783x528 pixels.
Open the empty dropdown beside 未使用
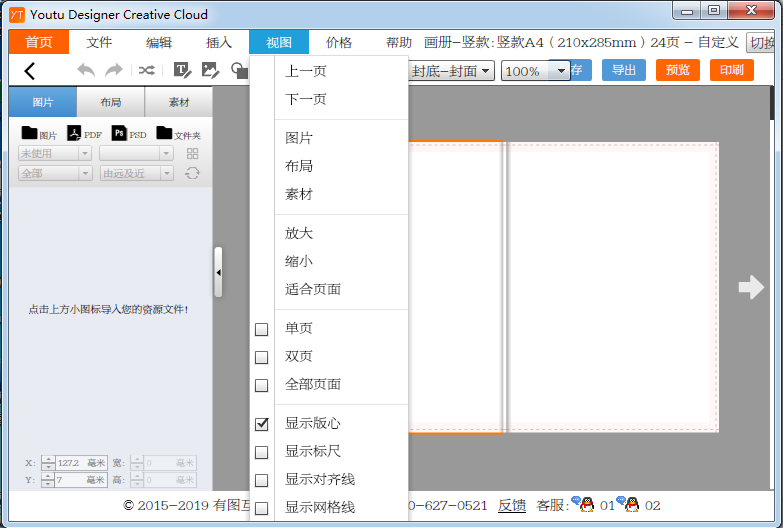pyautogui.click(x=136, y=153)
